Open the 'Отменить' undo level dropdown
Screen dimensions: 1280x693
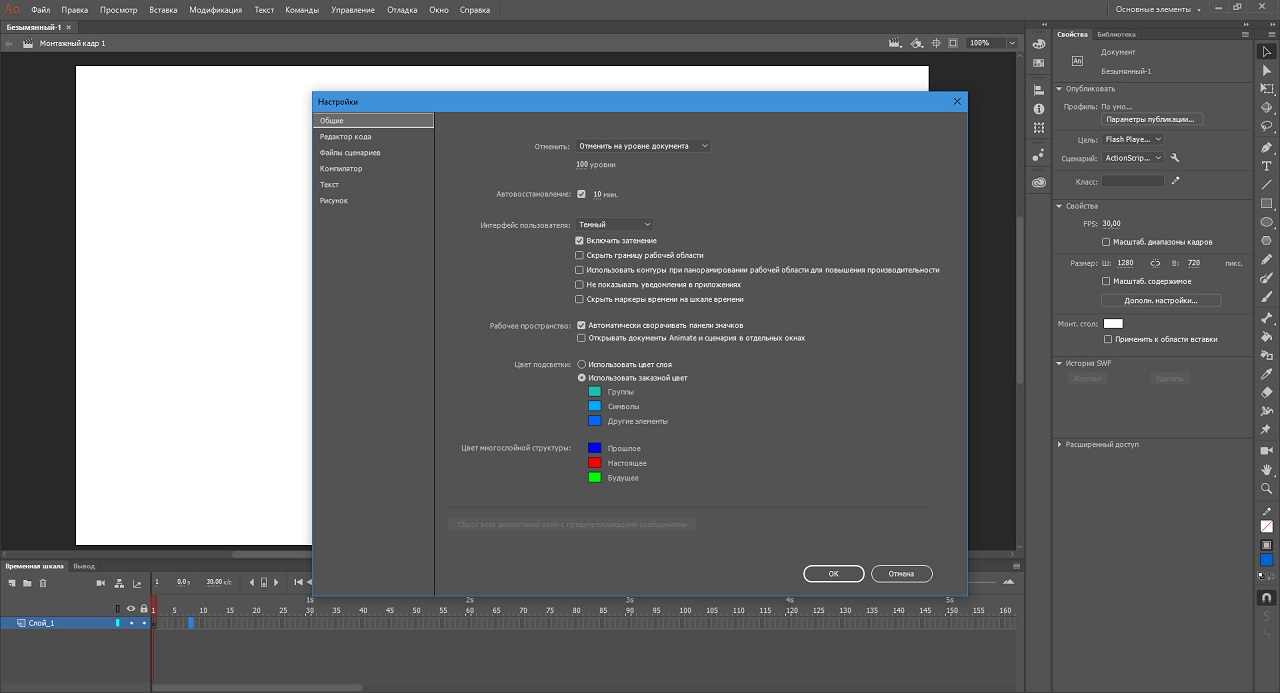pos(643,146)
